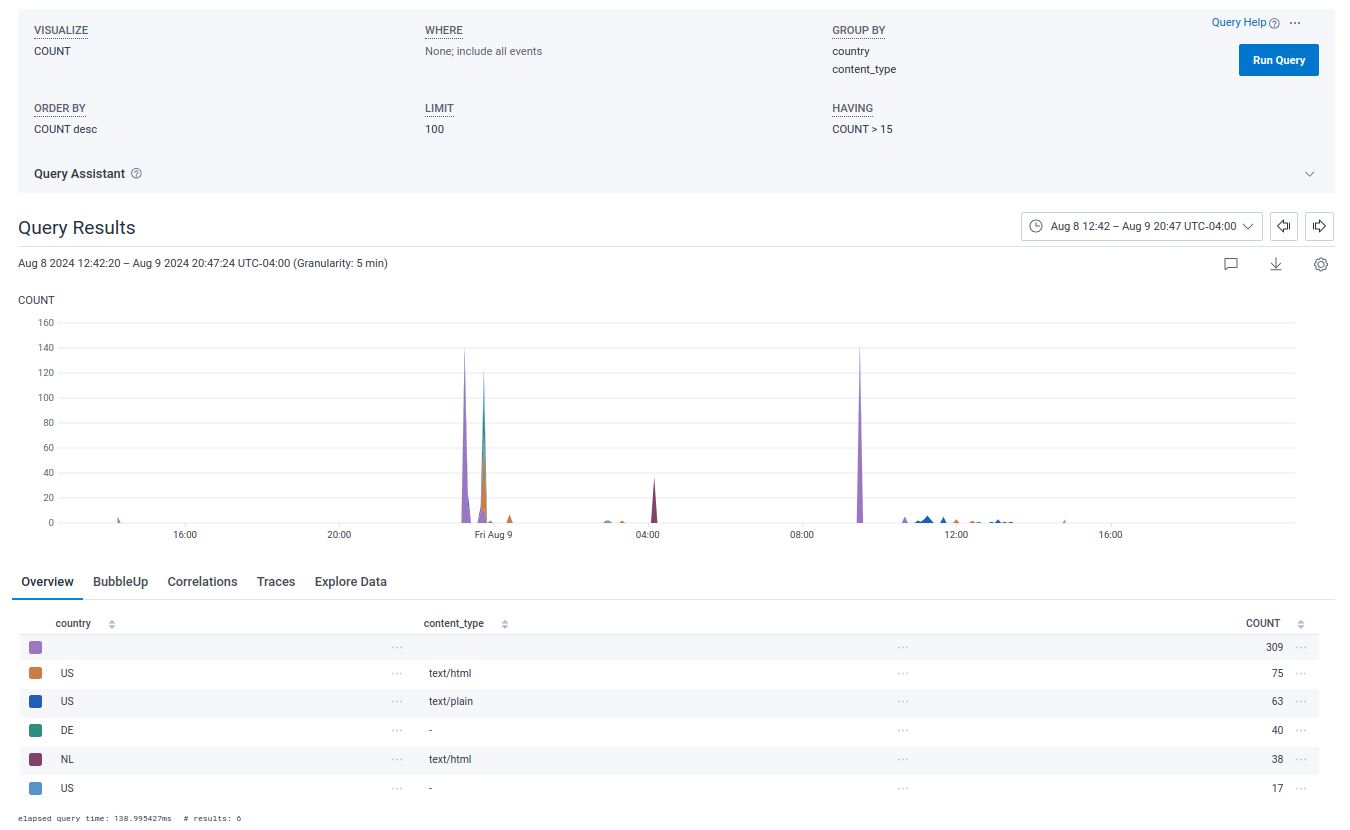
Task: Click the dark blue swatch for US text/plain
Action: 36,702
